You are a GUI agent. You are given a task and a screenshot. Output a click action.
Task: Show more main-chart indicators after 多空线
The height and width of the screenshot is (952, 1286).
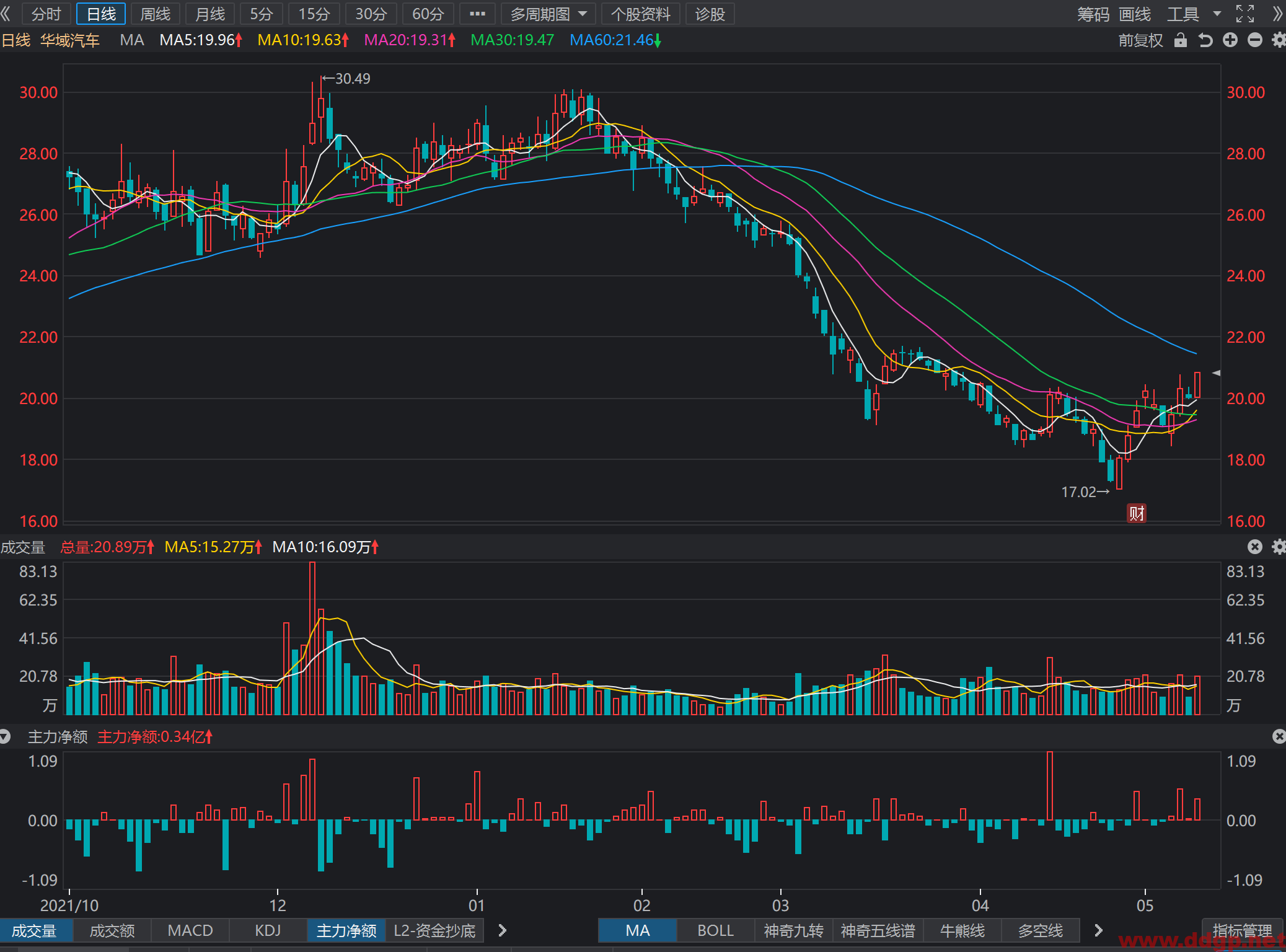[x=1098, y=930]
